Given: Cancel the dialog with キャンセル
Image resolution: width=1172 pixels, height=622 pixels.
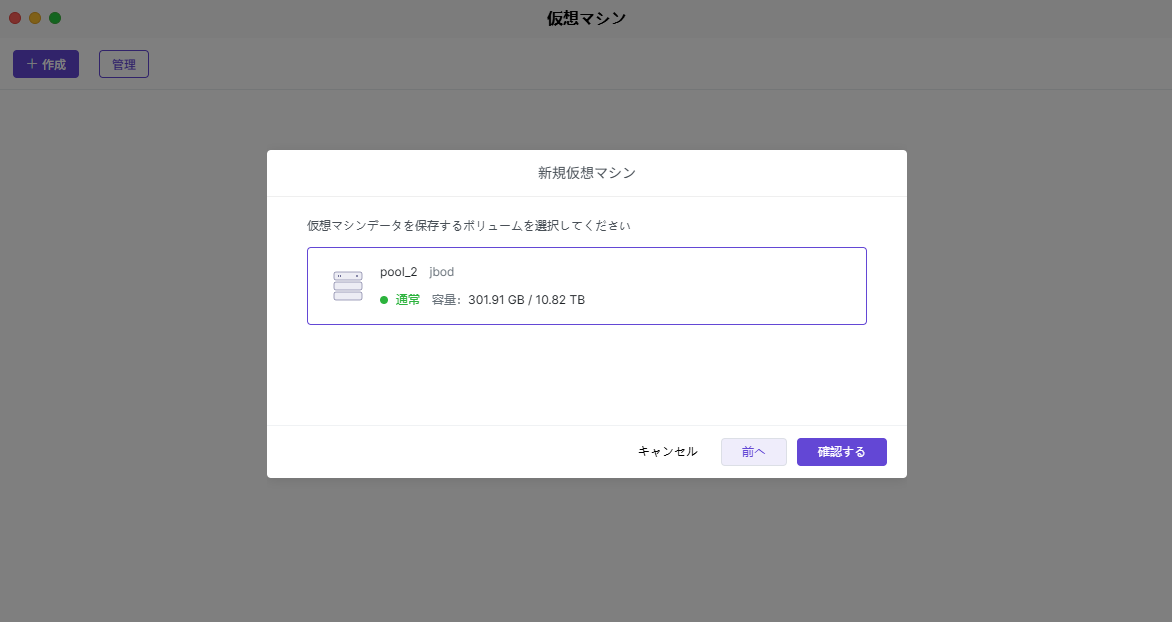Looking at the screenshot, I should click(667, 452).
